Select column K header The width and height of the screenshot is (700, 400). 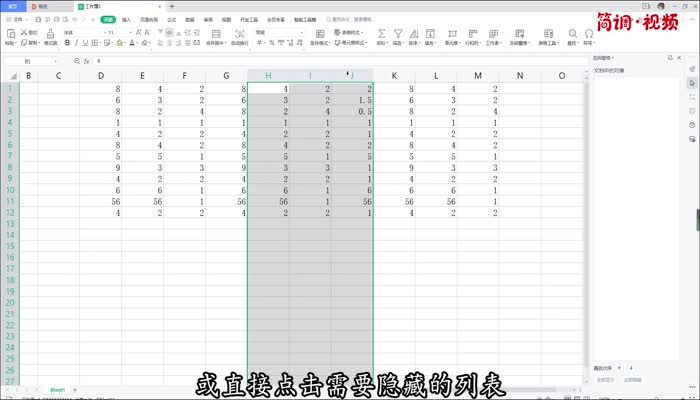394,76
